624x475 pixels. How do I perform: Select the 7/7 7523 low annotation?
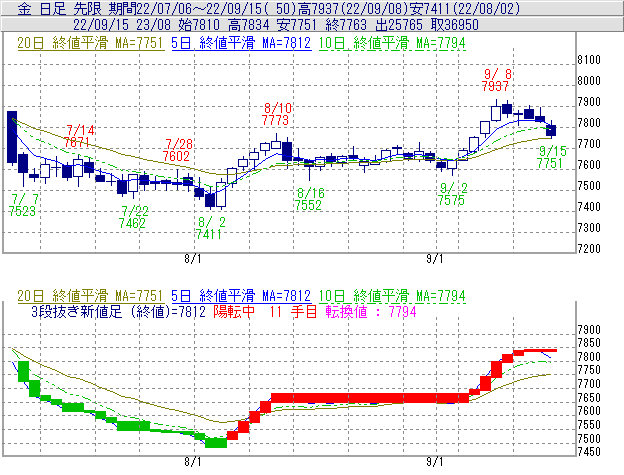tap(23, 205)
